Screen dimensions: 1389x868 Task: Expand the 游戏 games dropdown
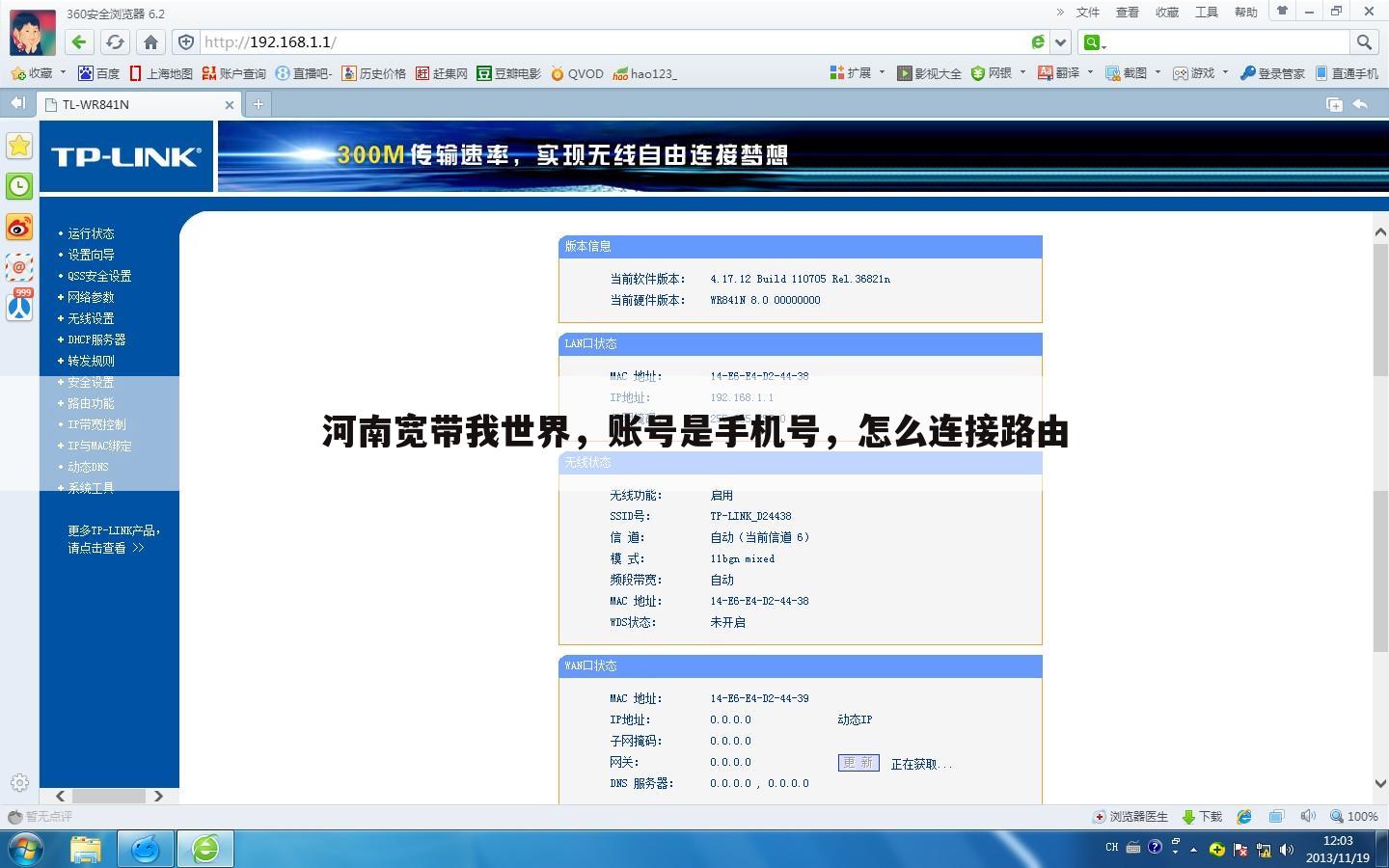click(x=1226, y=72)
